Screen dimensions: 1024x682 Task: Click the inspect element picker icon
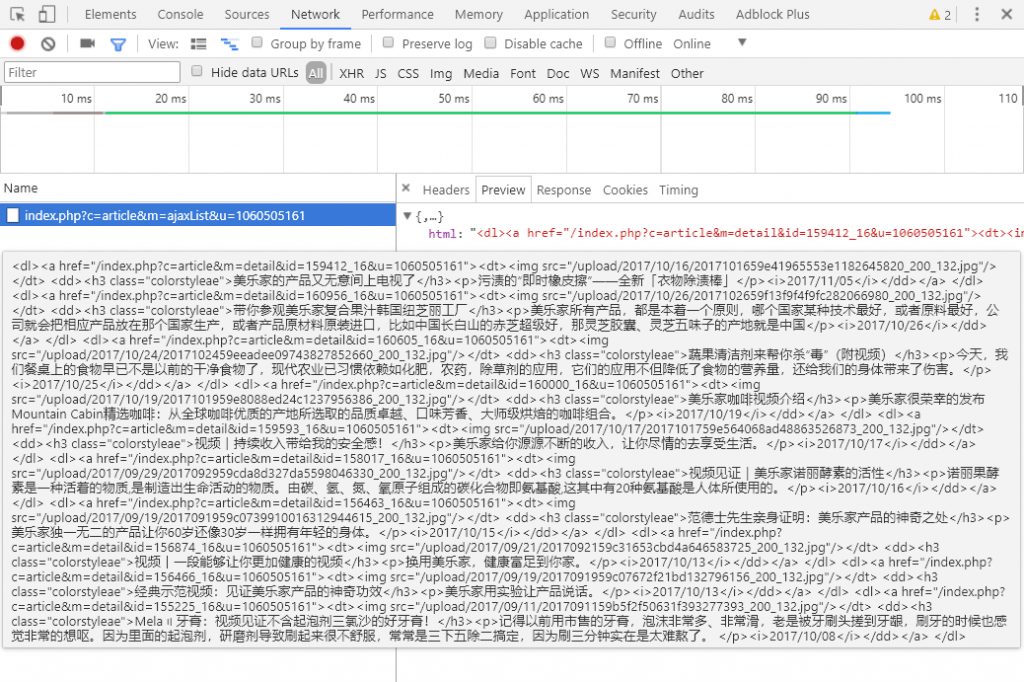pos(19,15)
